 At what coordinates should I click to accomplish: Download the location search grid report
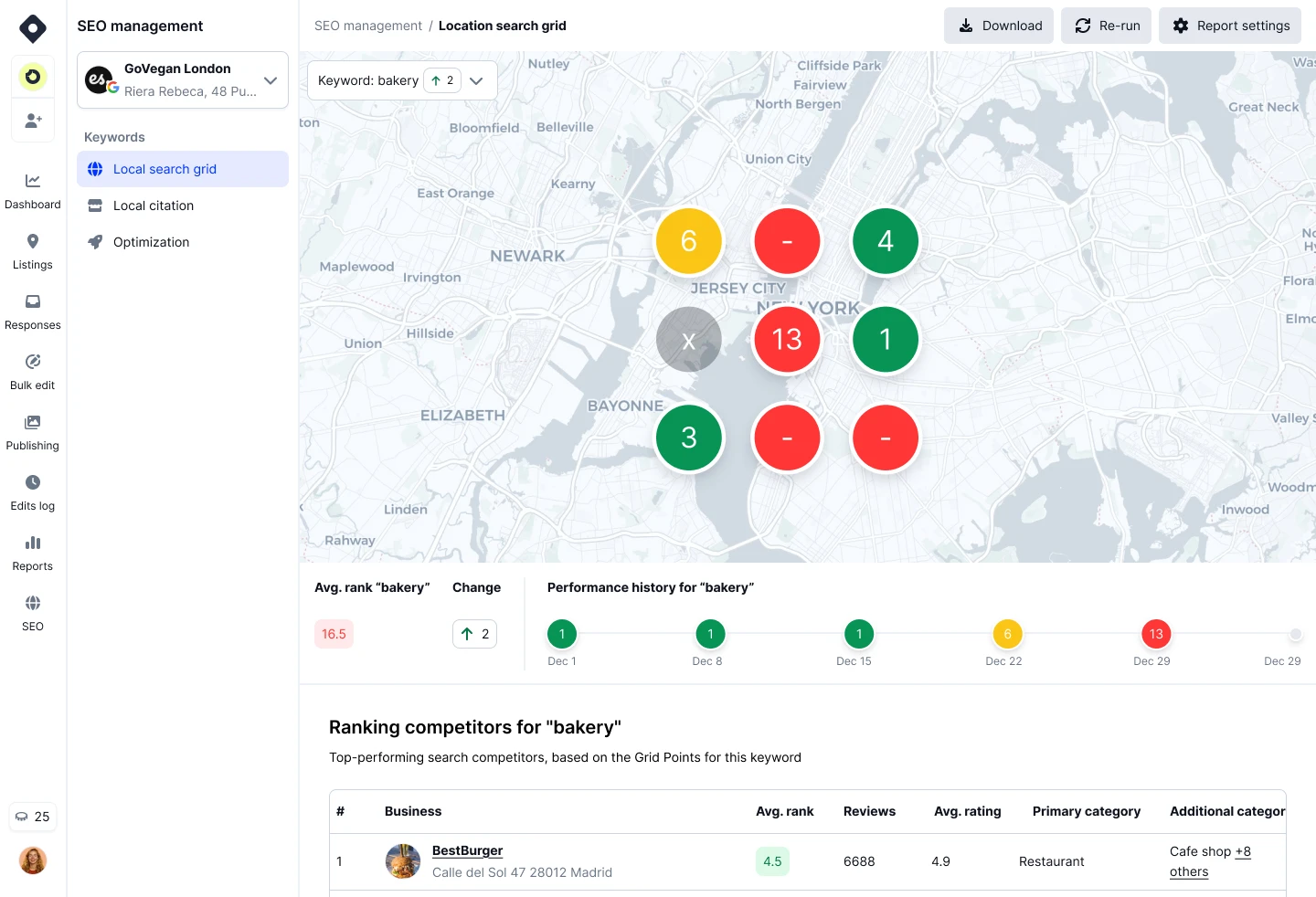coord(999,26)
